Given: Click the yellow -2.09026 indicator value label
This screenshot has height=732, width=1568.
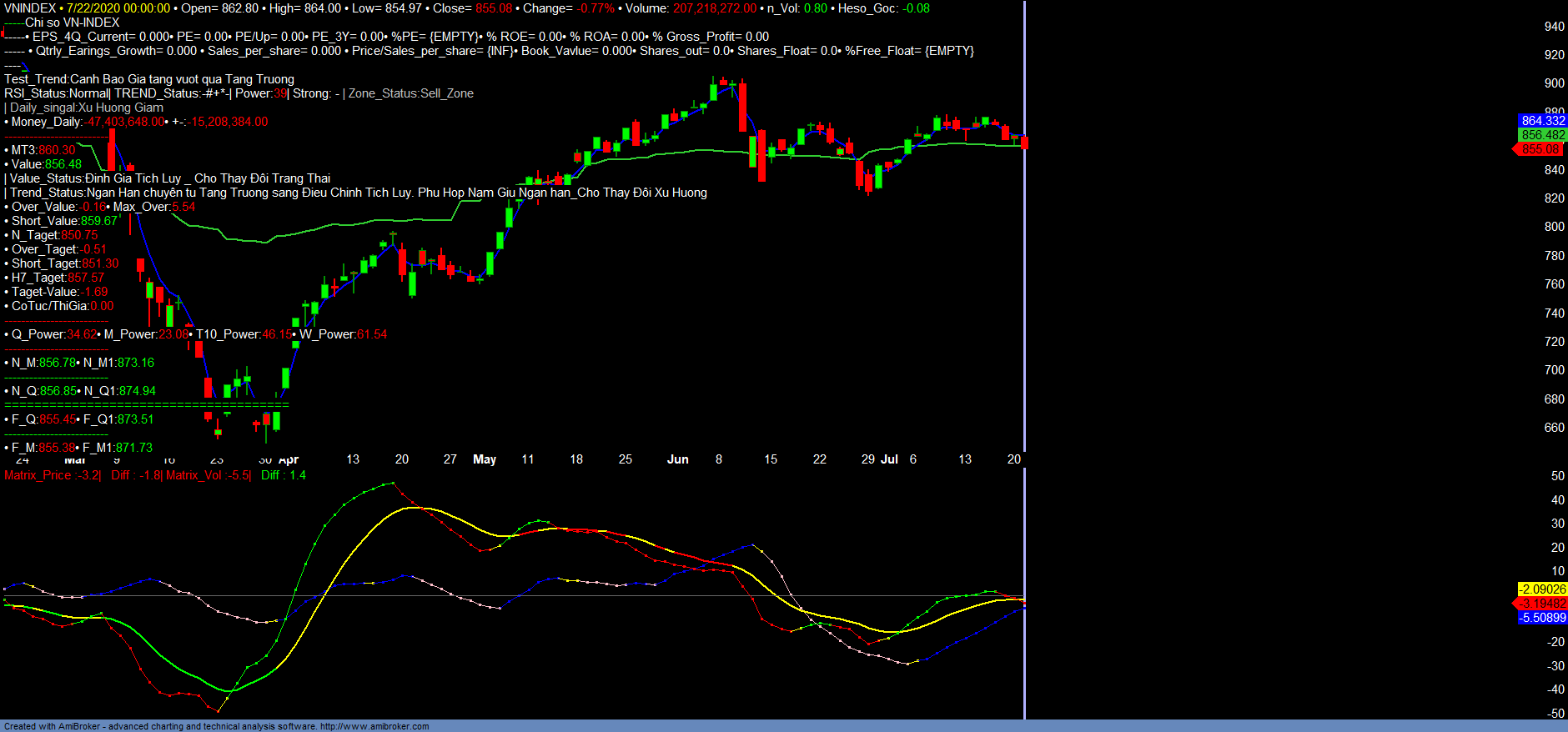Looking at the screenshot, I should point(1542,589).
